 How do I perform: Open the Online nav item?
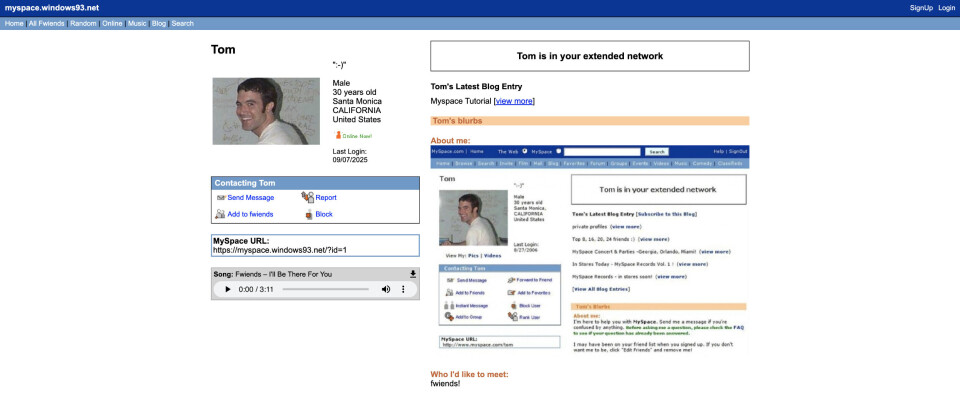(x=112, y=23)
